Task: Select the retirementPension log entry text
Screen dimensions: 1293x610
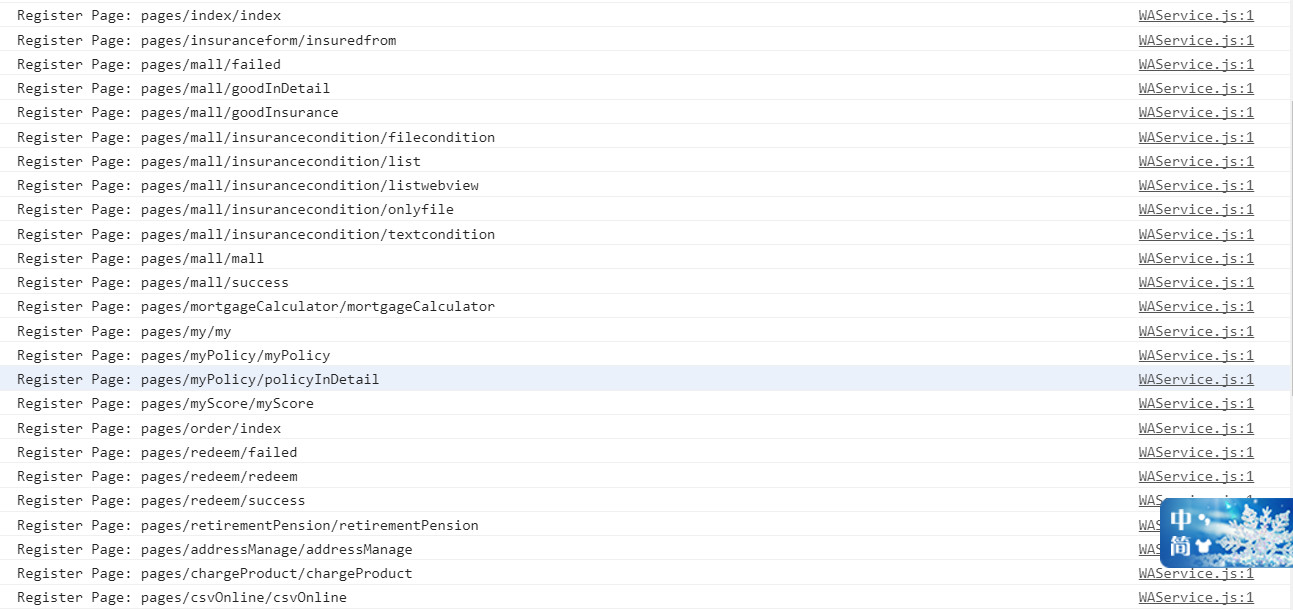Action: coord(248,526)
